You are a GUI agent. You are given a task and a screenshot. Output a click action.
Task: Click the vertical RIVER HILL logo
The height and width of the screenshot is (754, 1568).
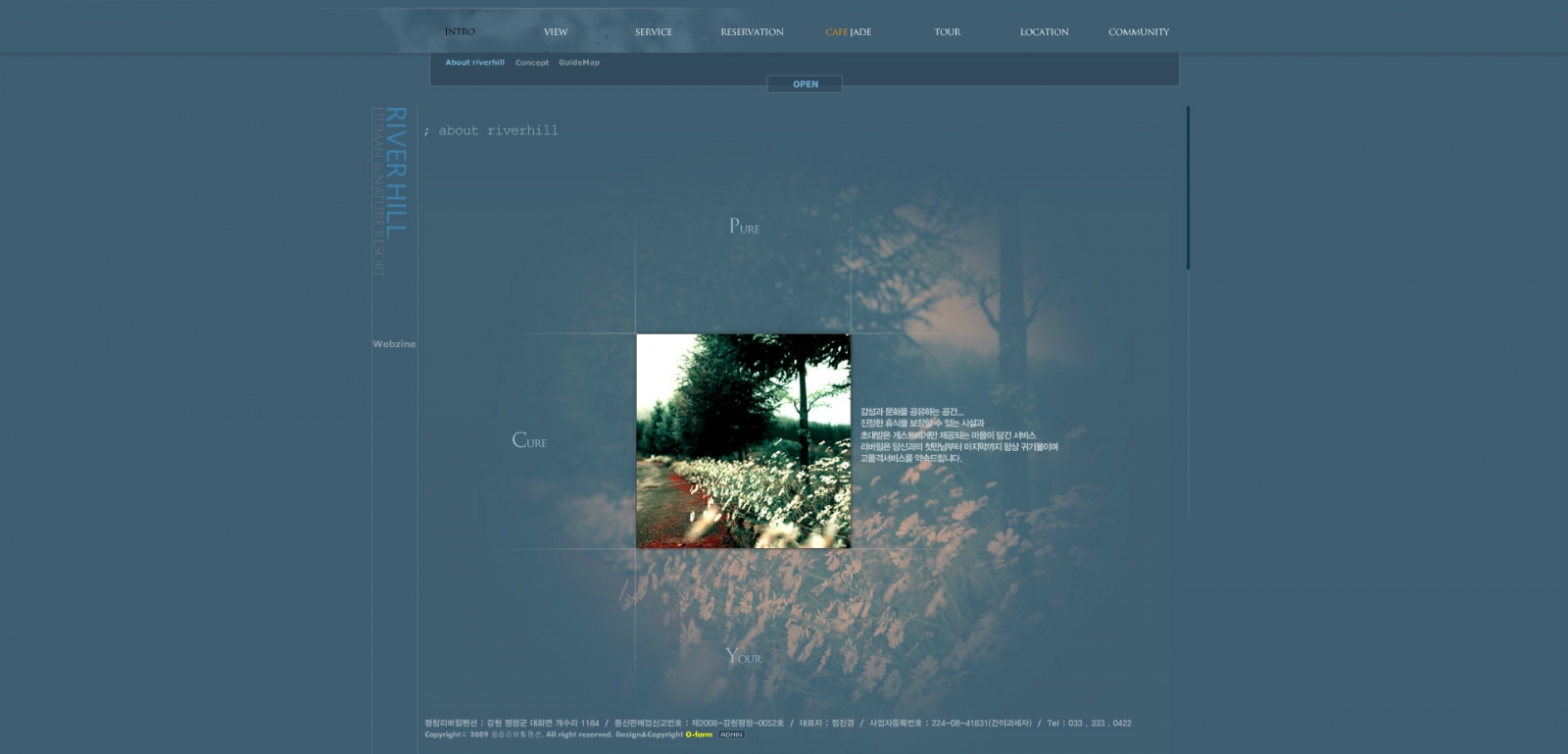[394, 173]
